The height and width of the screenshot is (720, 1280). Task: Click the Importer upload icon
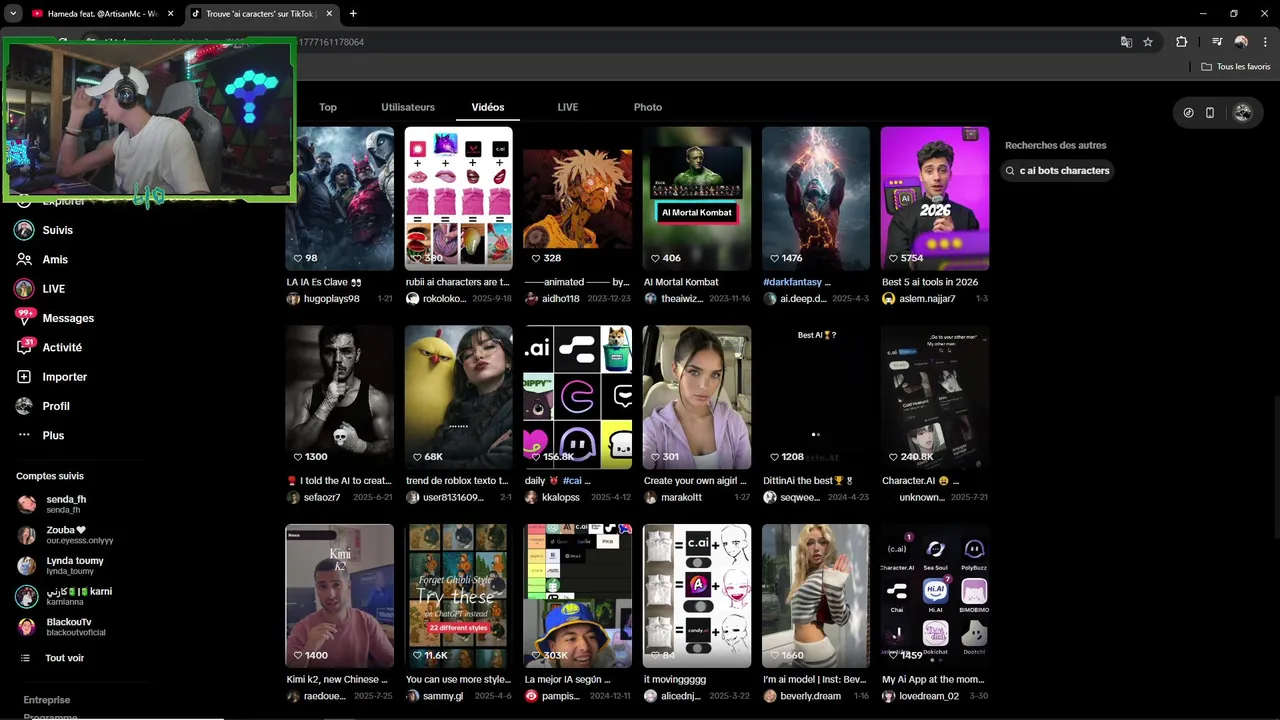coord(24,377)
